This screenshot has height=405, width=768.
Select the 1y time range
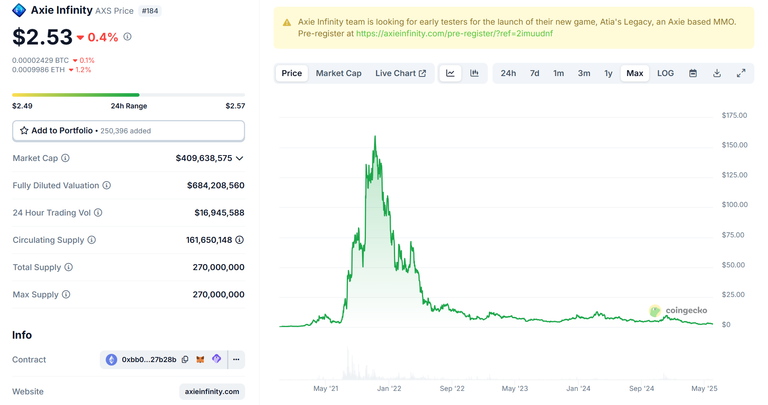(x=608, y=73)
